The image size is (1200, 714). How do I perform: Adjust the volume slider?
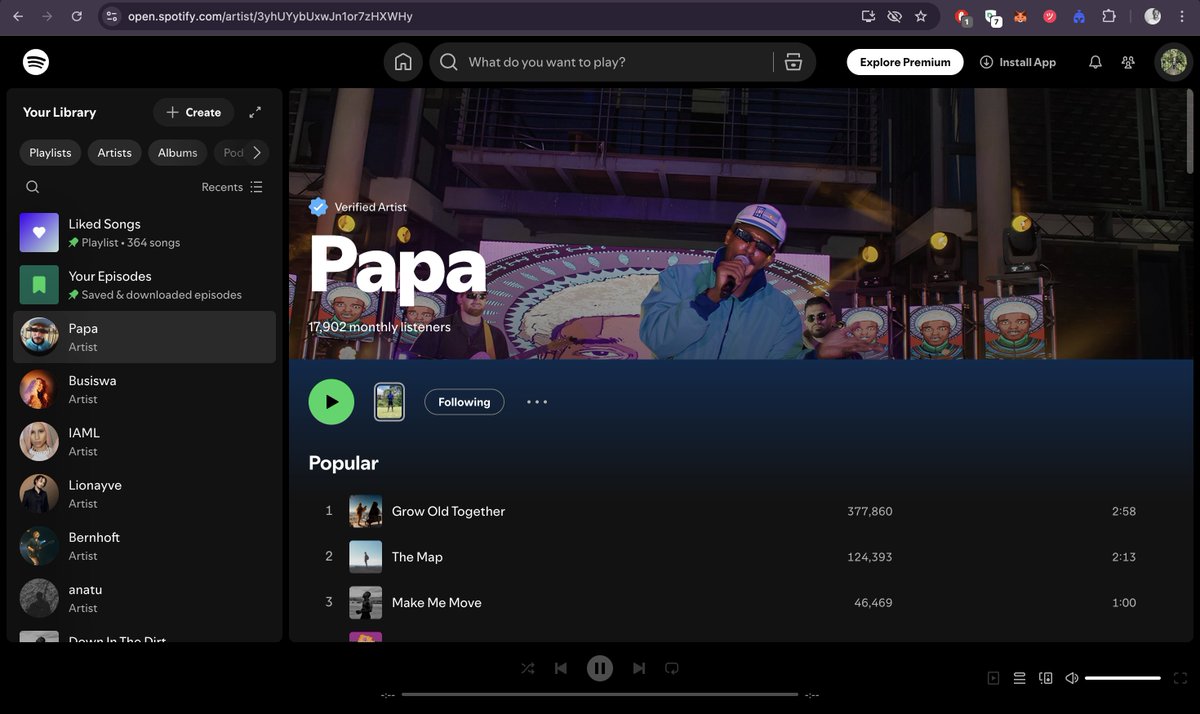click(x=1122, y=678)
